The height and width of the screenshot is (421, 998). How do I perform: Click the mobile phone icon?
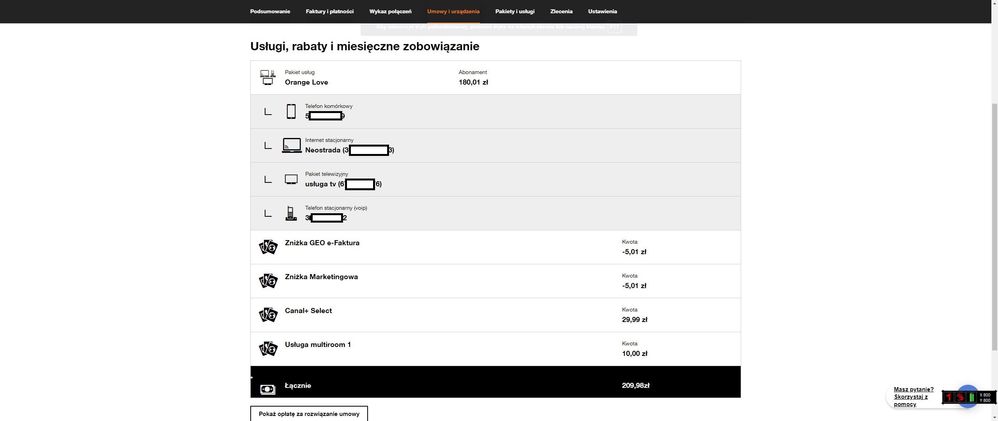291,111
